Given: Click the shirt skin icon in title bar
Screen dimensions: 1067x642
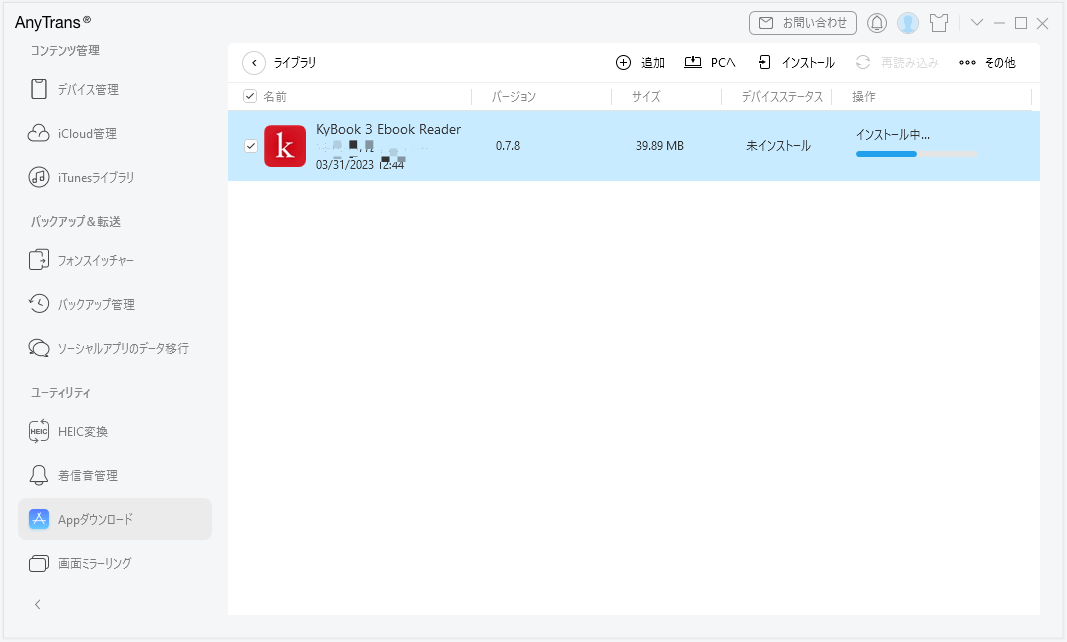Looking at the screenshot, I should pos(939,23).
